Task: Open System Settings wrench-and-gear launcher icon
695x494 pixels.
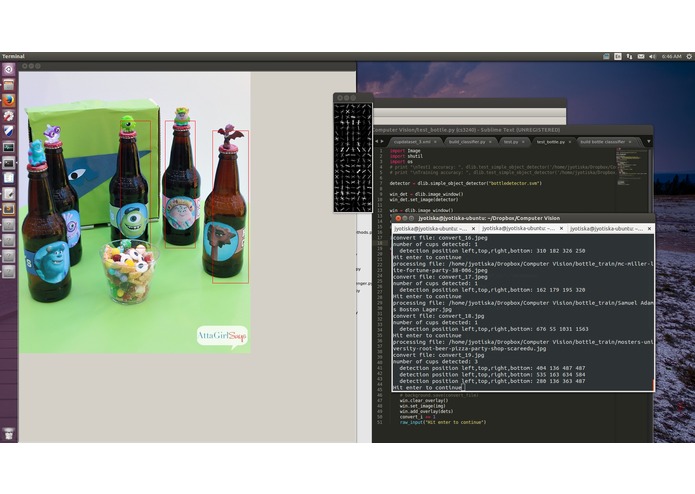Action: click(8, 116)
